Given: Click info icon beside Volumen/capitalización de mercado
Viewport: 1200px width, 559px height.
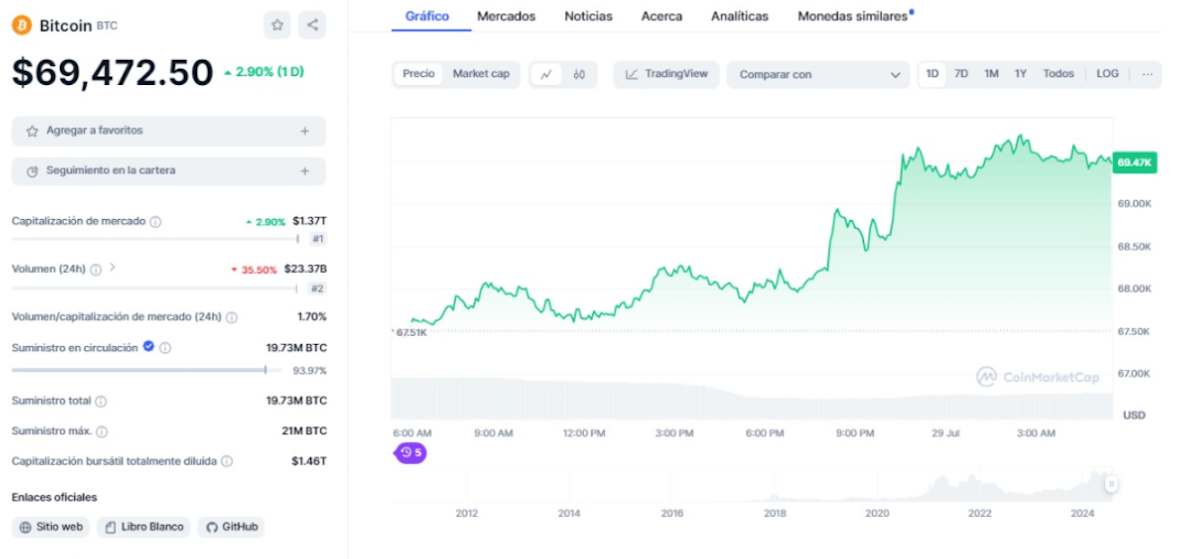Looking at the screenshot, I should [231, 317].
